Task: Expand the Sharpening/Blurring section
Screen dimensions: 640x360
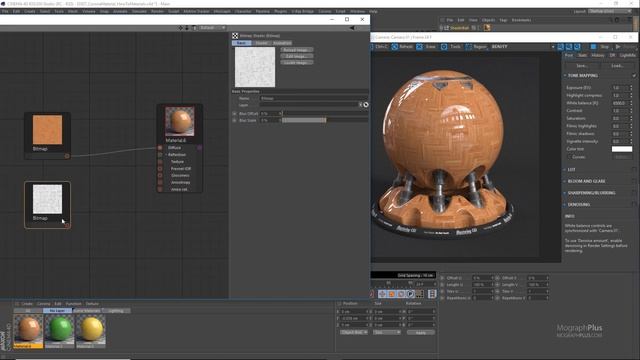Action: click(565, 193)
